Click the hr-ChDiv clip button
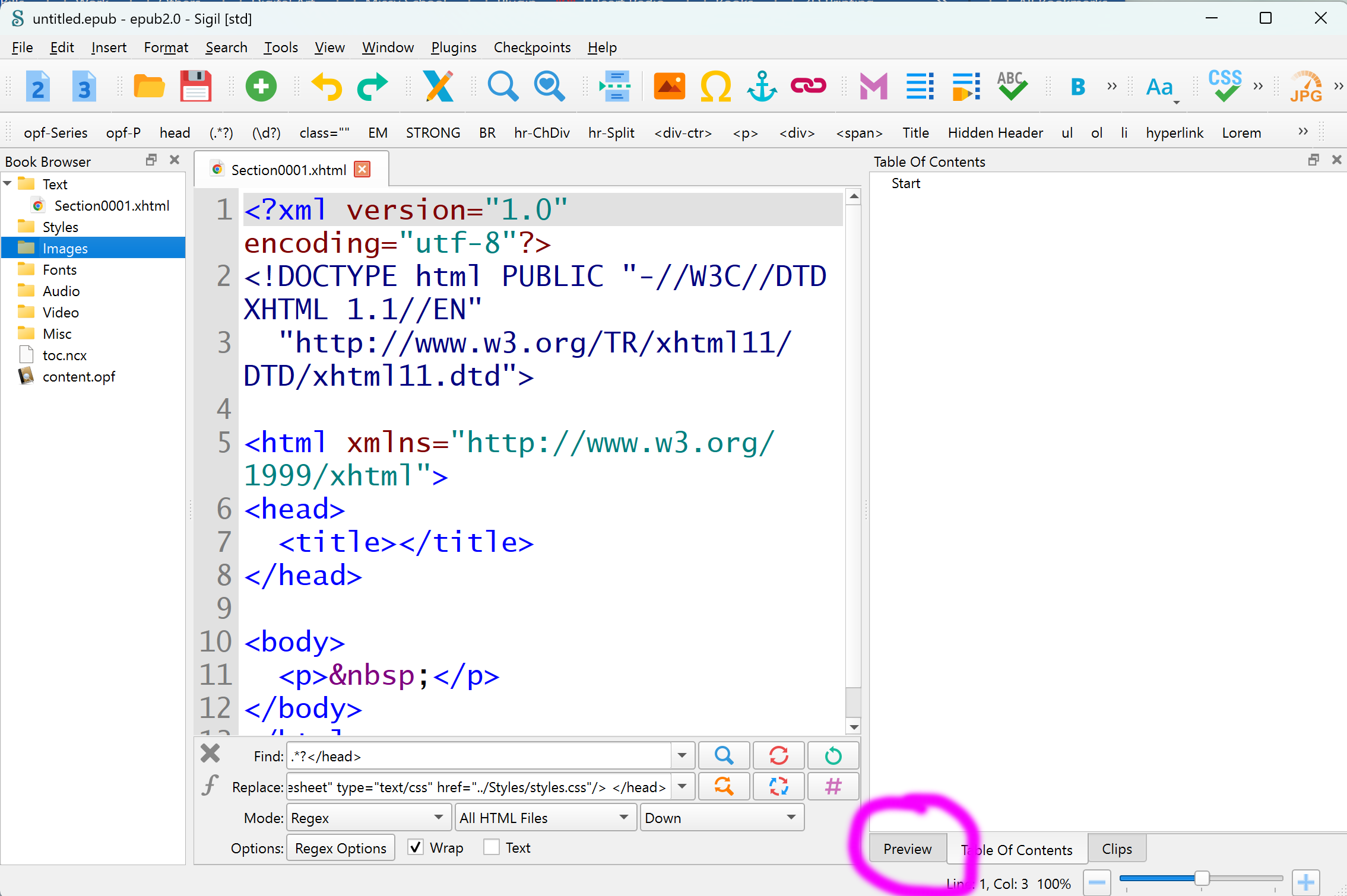 (541, 133)
